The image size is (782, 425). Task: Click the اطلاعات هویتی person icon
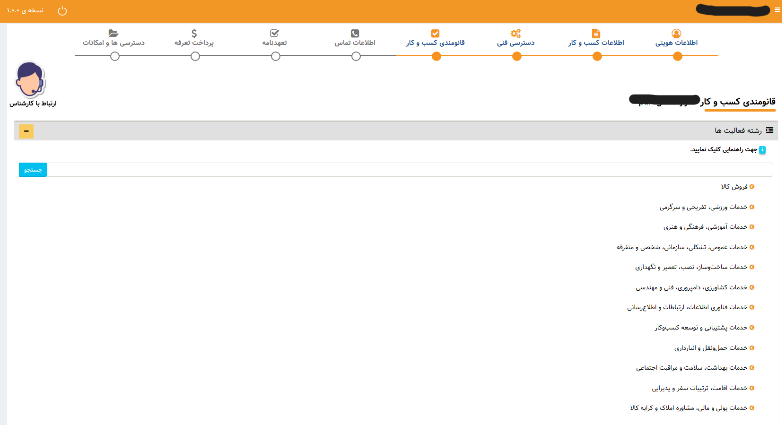click(x=677, y=33)
